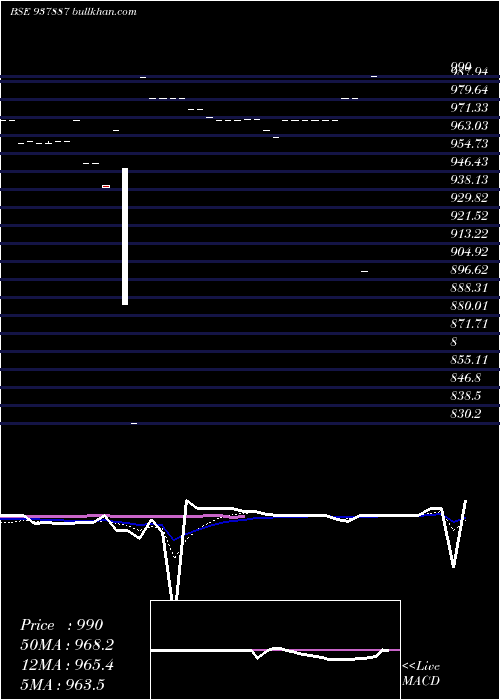Click the Price : 990 readout
The height and width of the screenshot is (700, 500).
[x=62, y=625]
